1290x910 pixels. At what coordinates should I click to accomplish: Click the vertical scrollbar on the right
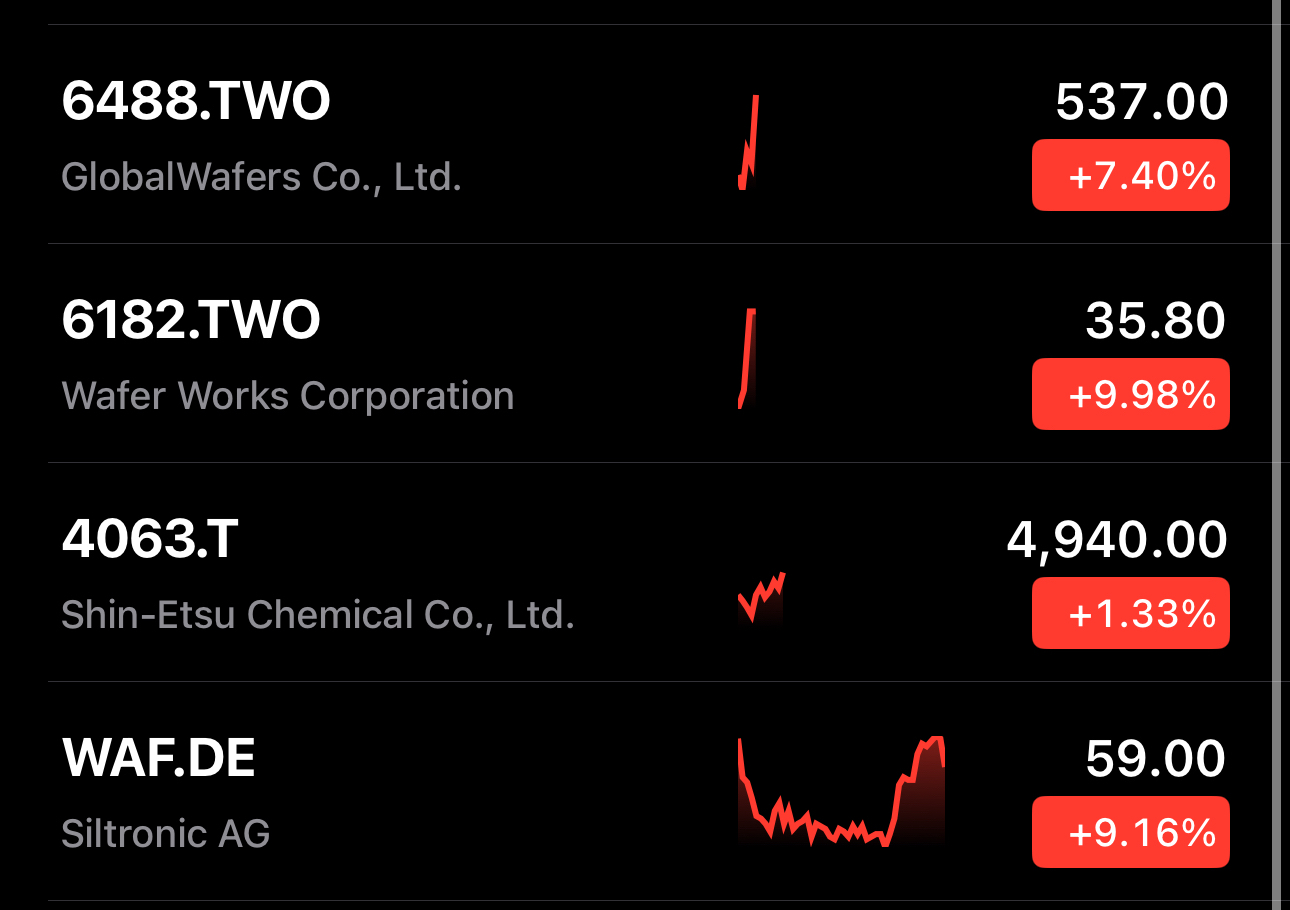(x=1277, y=455)
